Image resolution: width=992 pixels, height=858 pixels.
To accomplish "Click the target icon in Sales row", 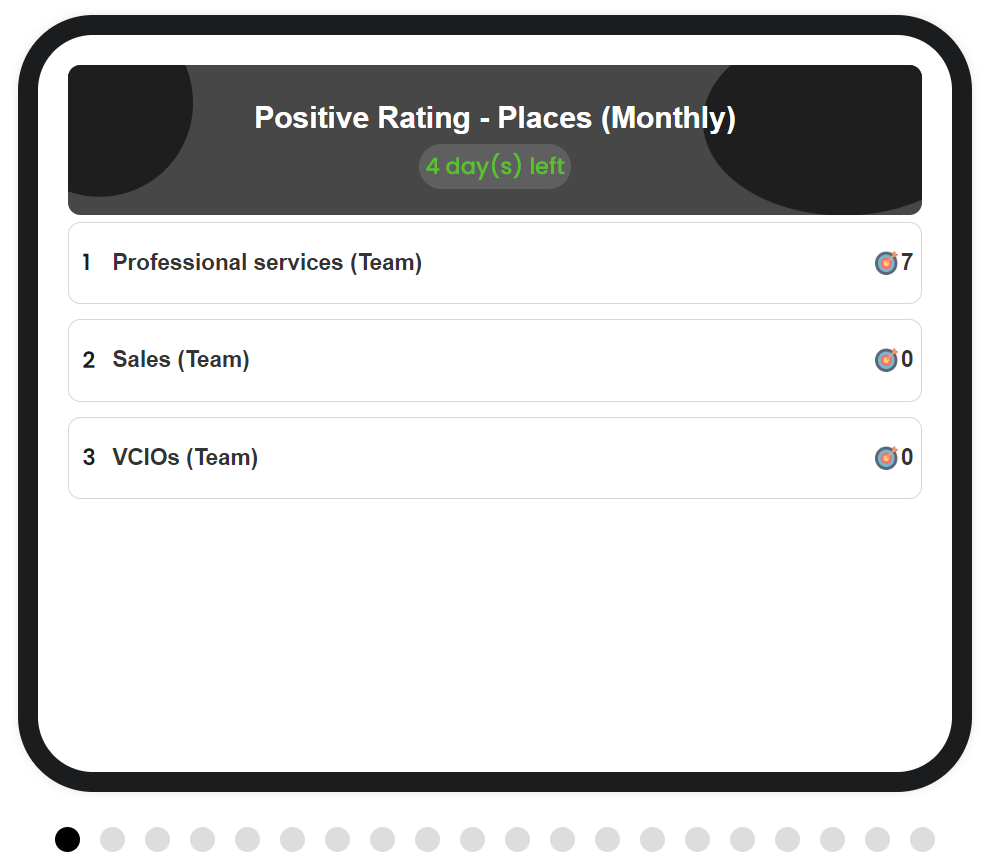I will pos(886,360).
